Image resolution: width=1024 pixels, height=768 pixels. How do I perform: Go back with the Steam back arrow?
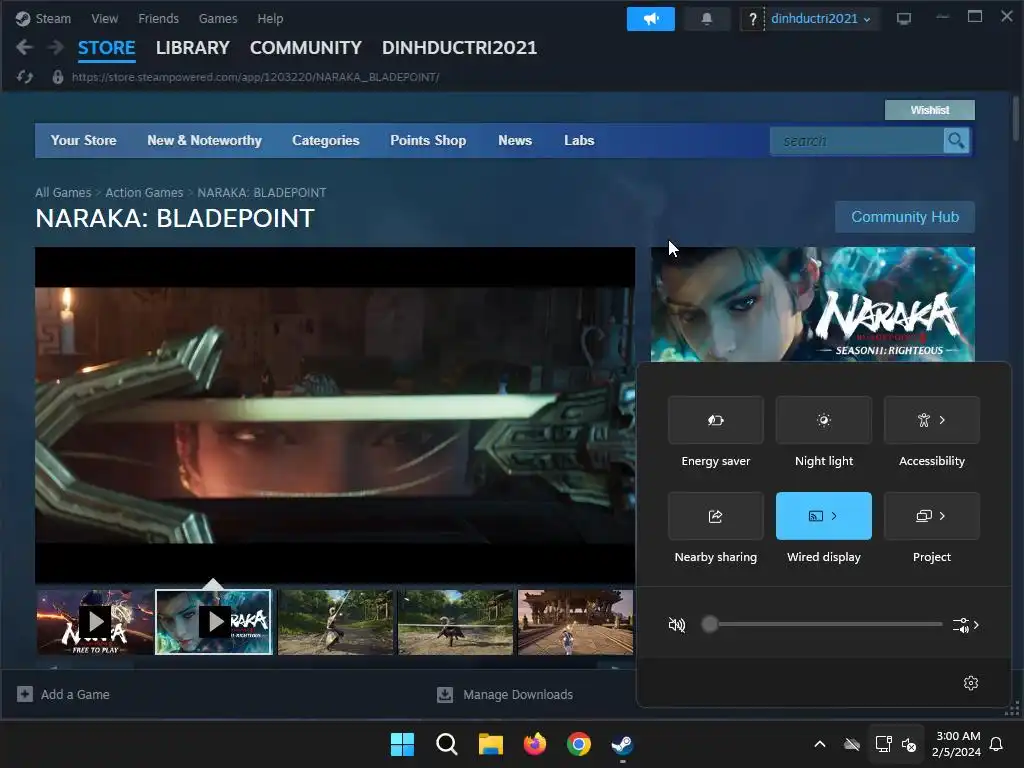(24, 47)
